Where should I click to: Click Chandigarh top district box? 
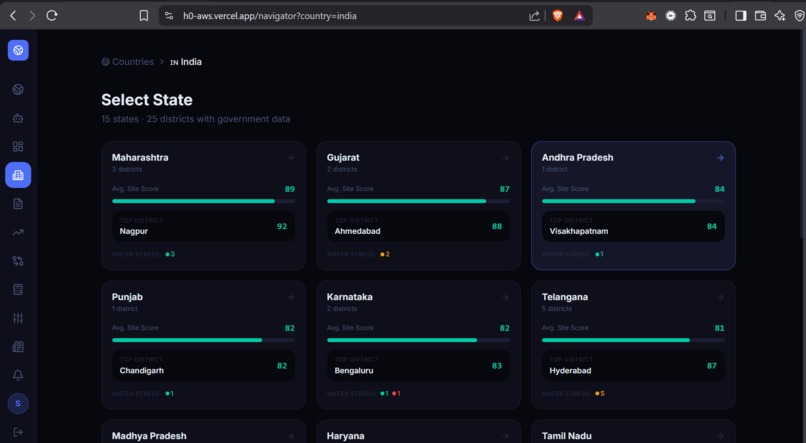(x=204, y=365)
